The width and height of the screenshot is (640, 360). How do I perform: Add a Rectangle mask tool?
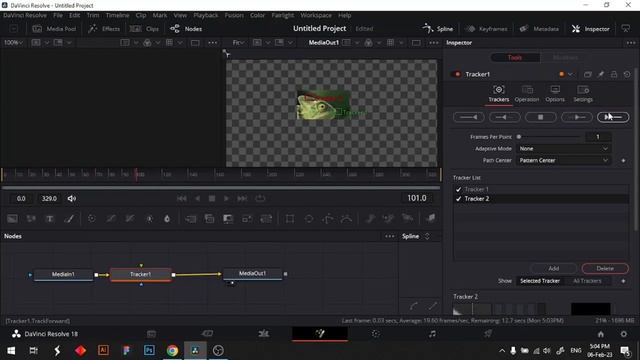tap(289, 219)
